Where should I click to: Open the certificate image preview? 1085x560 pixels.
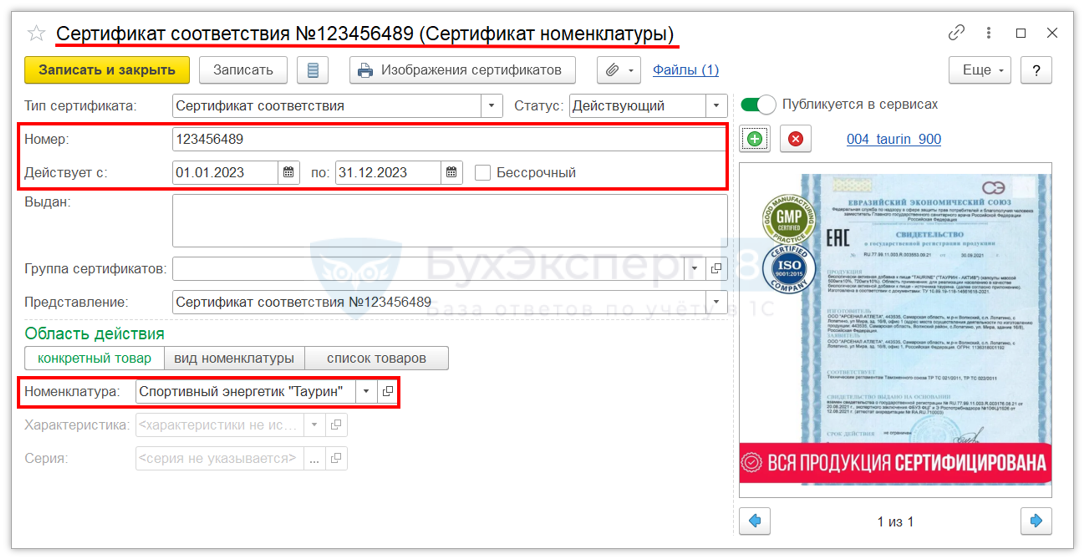[x=895, y=329]
